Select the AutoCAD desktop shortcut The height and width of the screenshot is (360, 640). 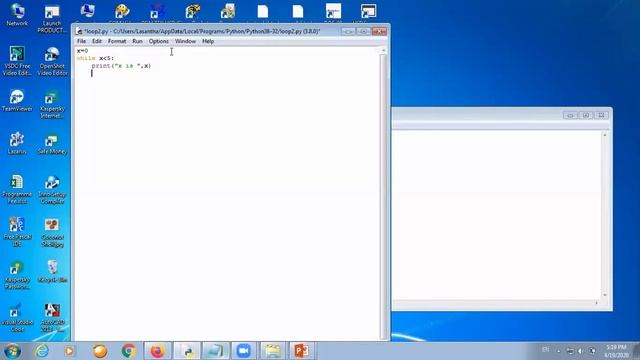pos(52,318)
